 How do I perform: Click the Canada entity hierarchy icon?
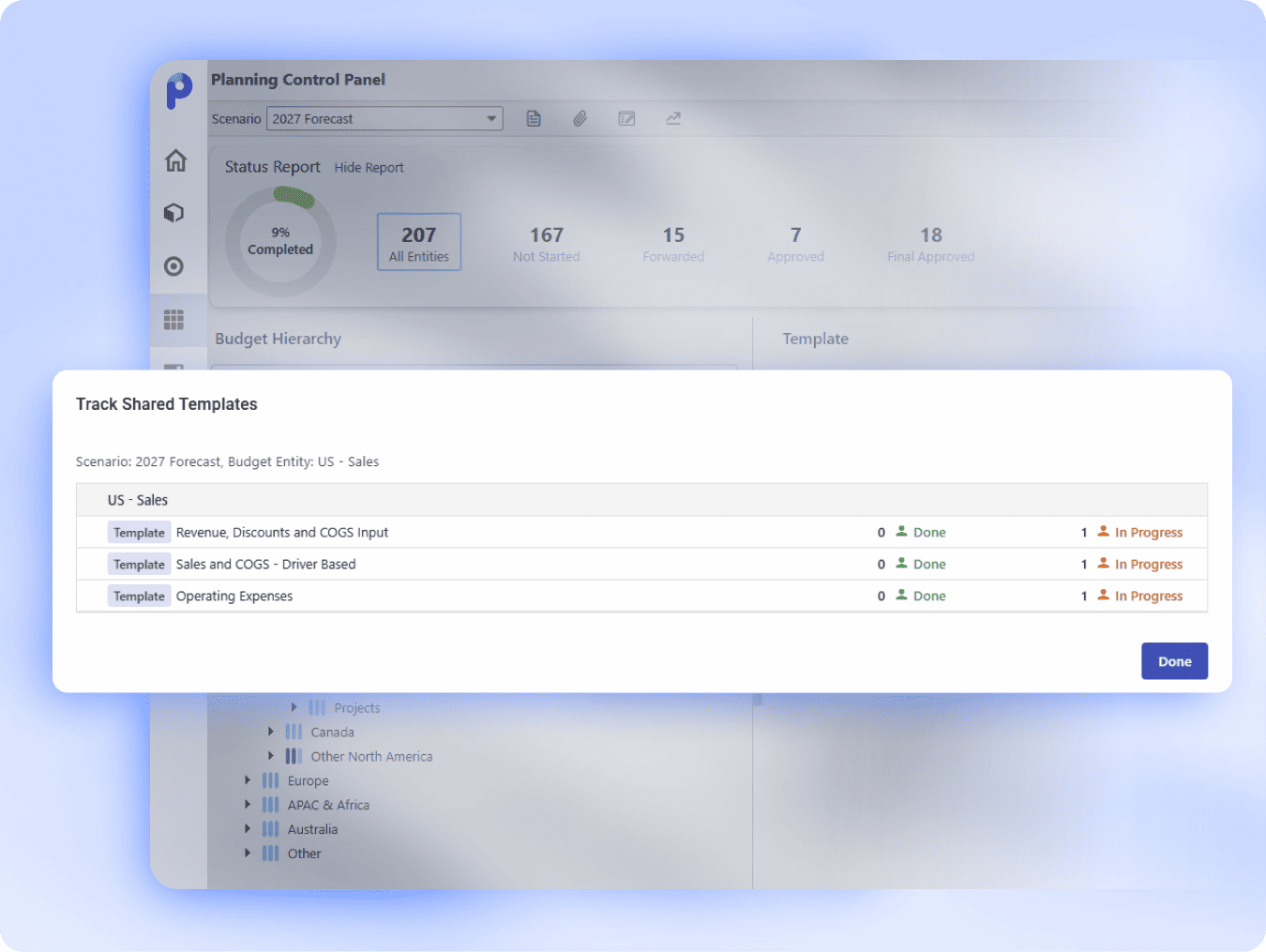point(294,732)
